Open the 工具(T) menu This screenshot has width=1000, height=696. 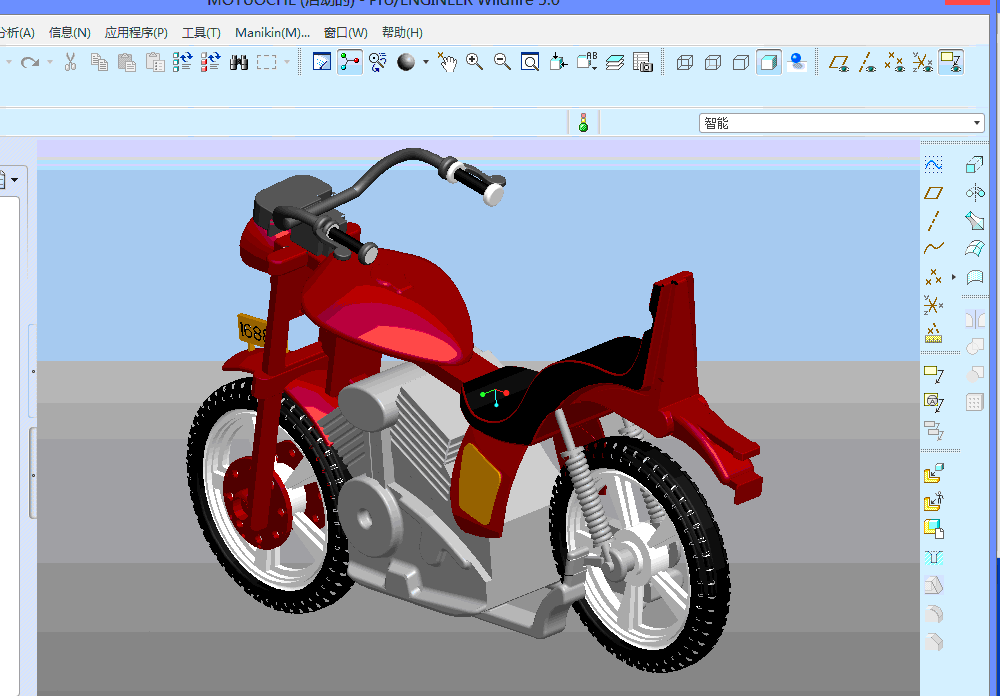coord(201,32)
